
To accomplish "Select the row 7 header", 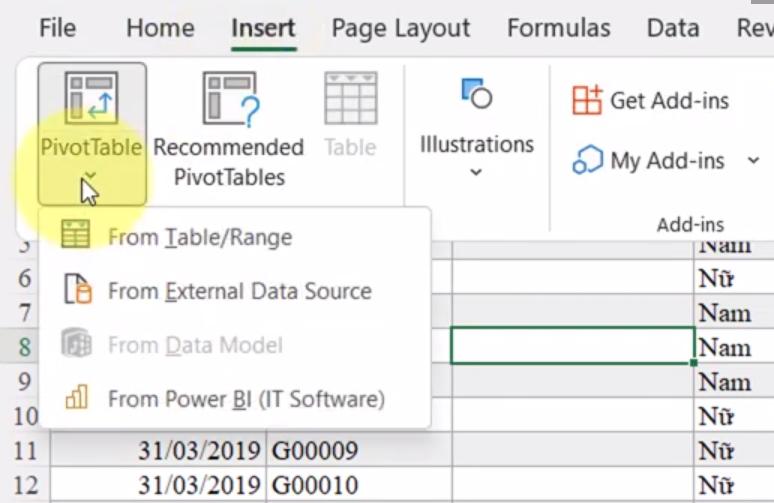I will [25, 312].
